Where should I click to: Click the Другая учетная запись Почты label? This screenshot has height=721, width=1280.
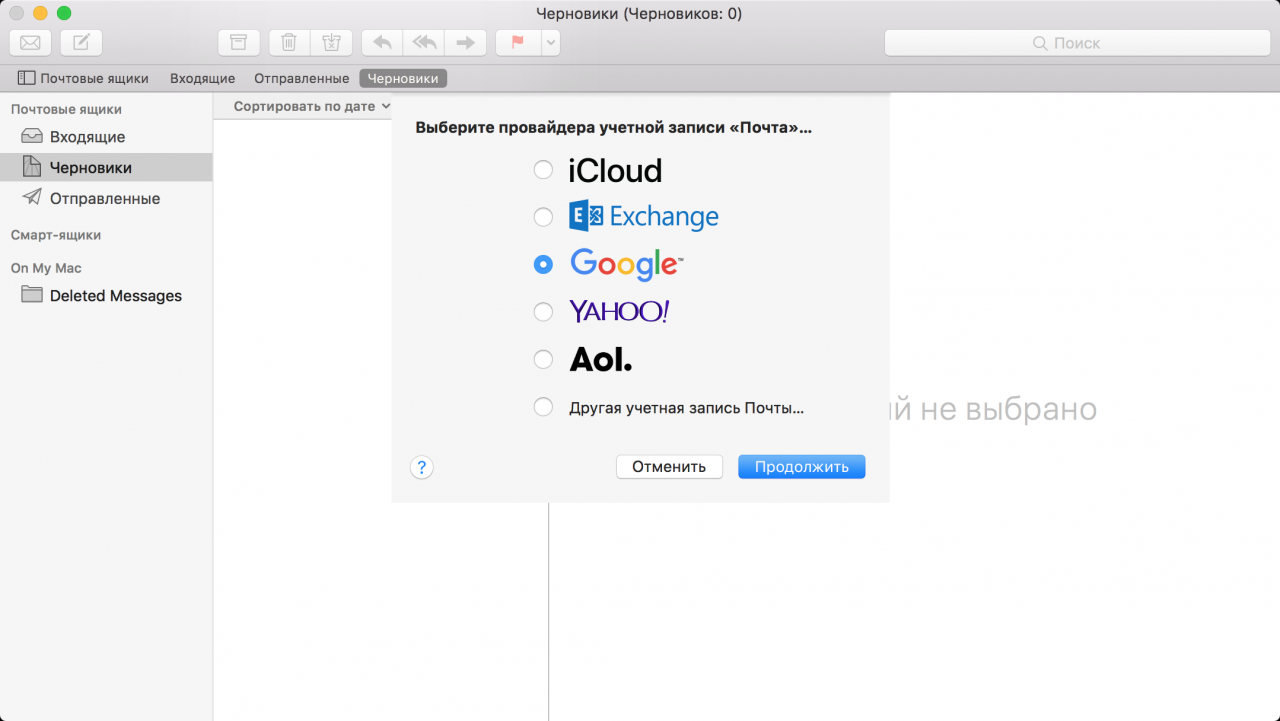[x=687, y=408]
